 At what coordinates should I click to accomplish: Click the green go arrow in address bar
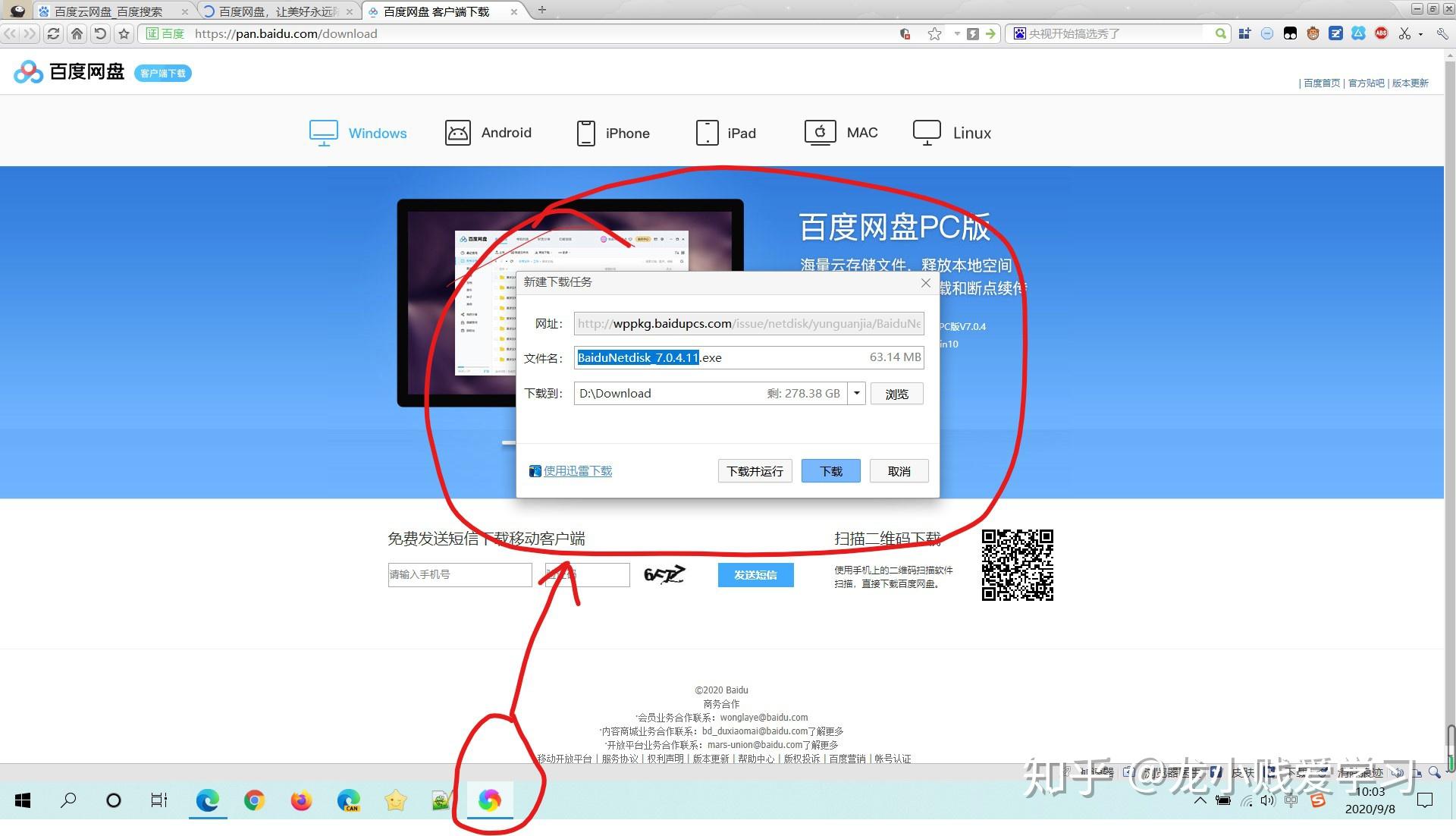[990, 33]
